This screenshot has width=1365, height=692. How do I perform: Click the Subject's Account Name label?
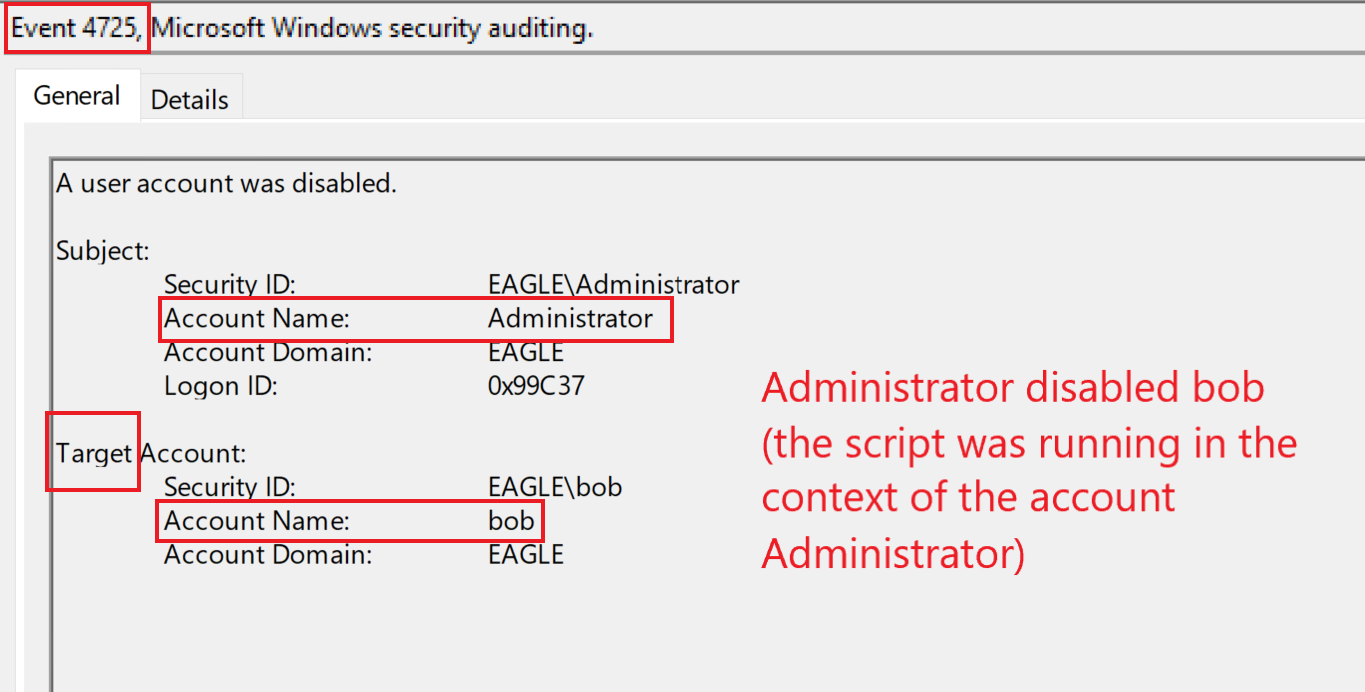point(256,319)
